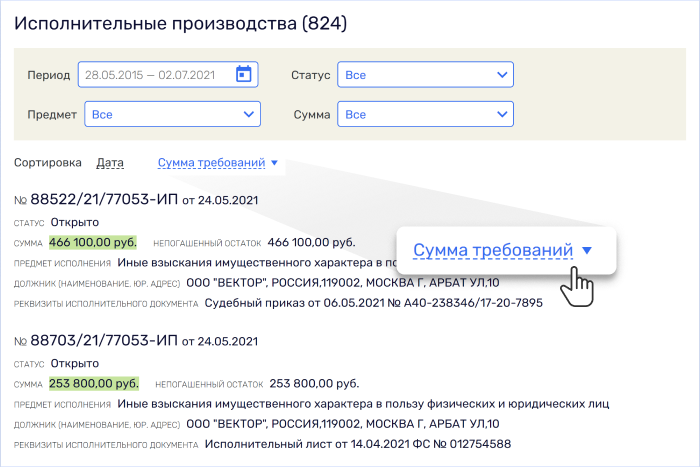The height and width of the screenshot is (467, 700).
Task: Click Судебный приказ от 06.05.2021 document text
Action: point(374,303)
